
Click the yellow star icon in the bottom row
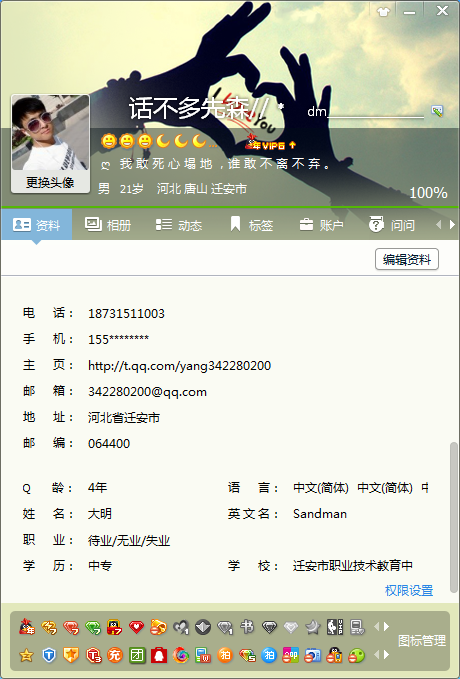click(x=26, y=655)
